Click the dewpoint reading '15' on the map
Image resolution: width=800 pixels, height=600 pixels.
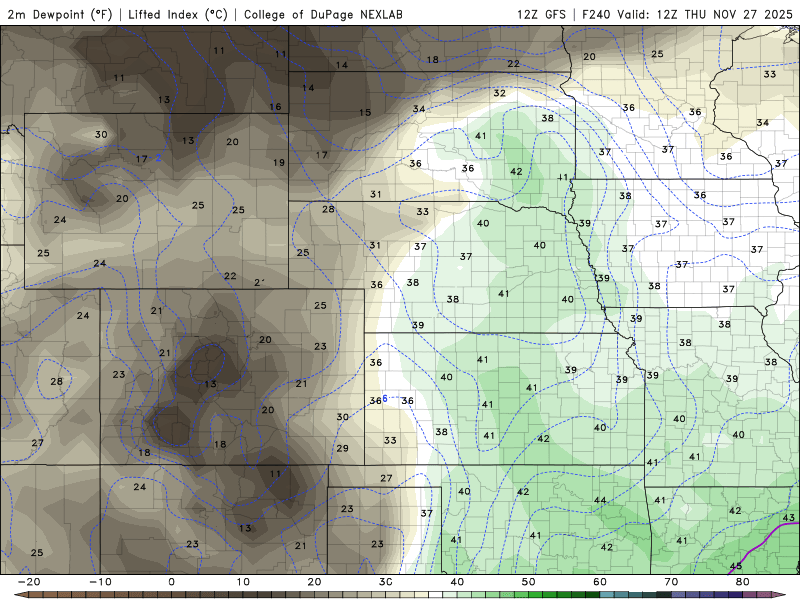pos(365,112)
